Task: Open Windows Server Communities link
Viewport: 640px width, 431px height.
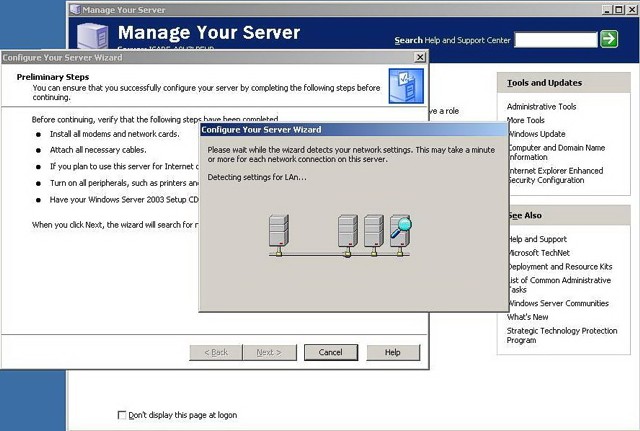Action: point(558,303)
